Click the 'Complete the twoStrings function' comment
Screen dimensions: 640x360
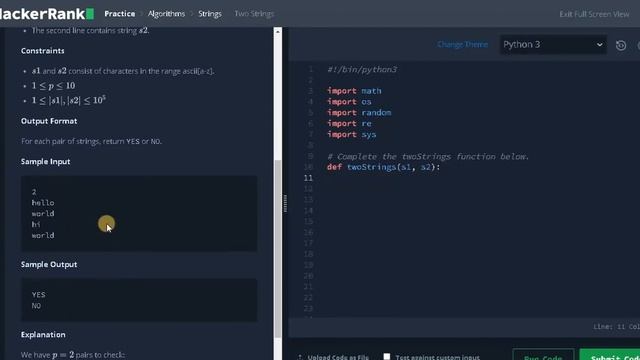pos(428,156)
